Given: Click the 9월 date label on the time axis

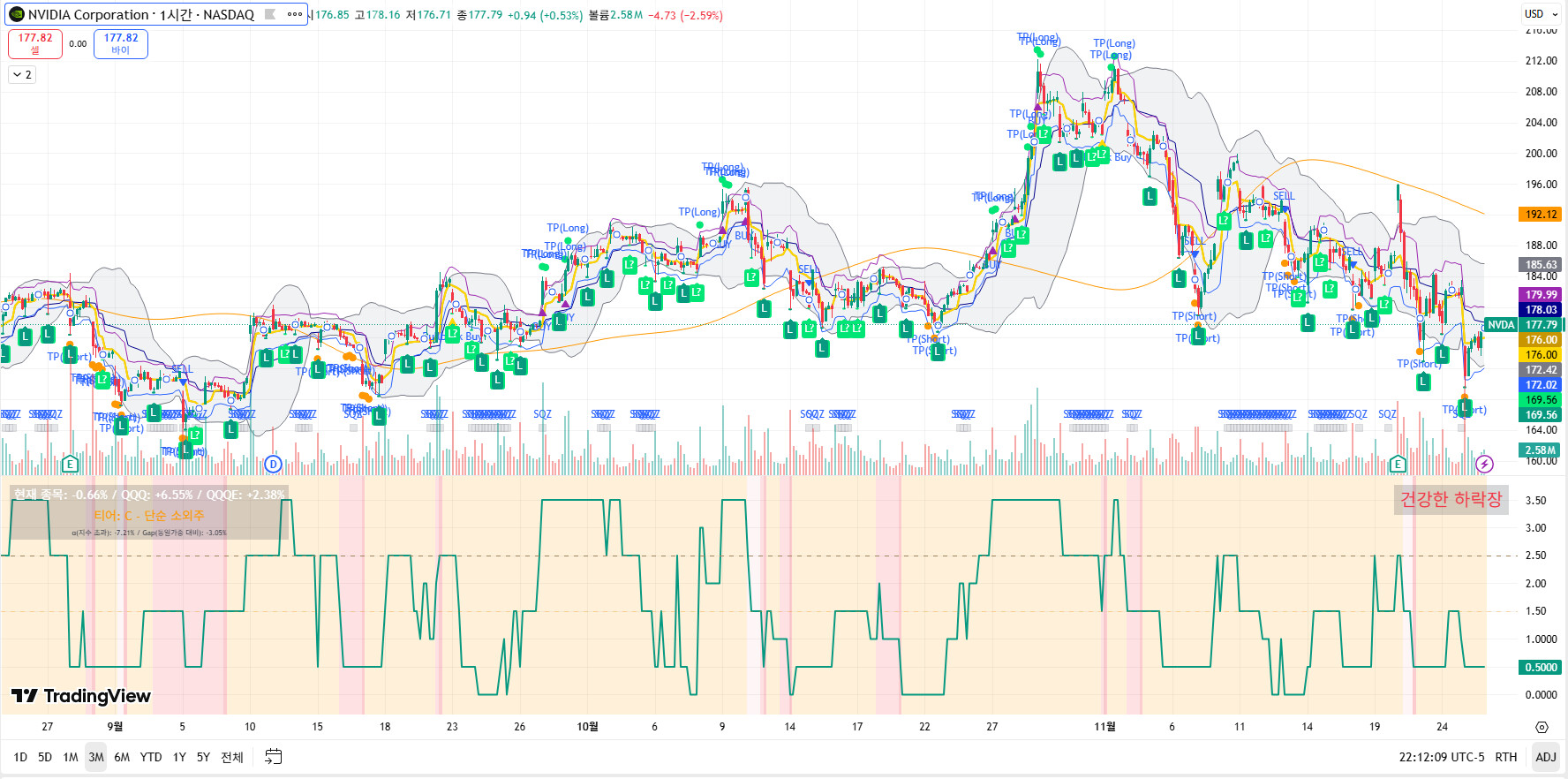Looking at the screenshot, I should 115,727.
